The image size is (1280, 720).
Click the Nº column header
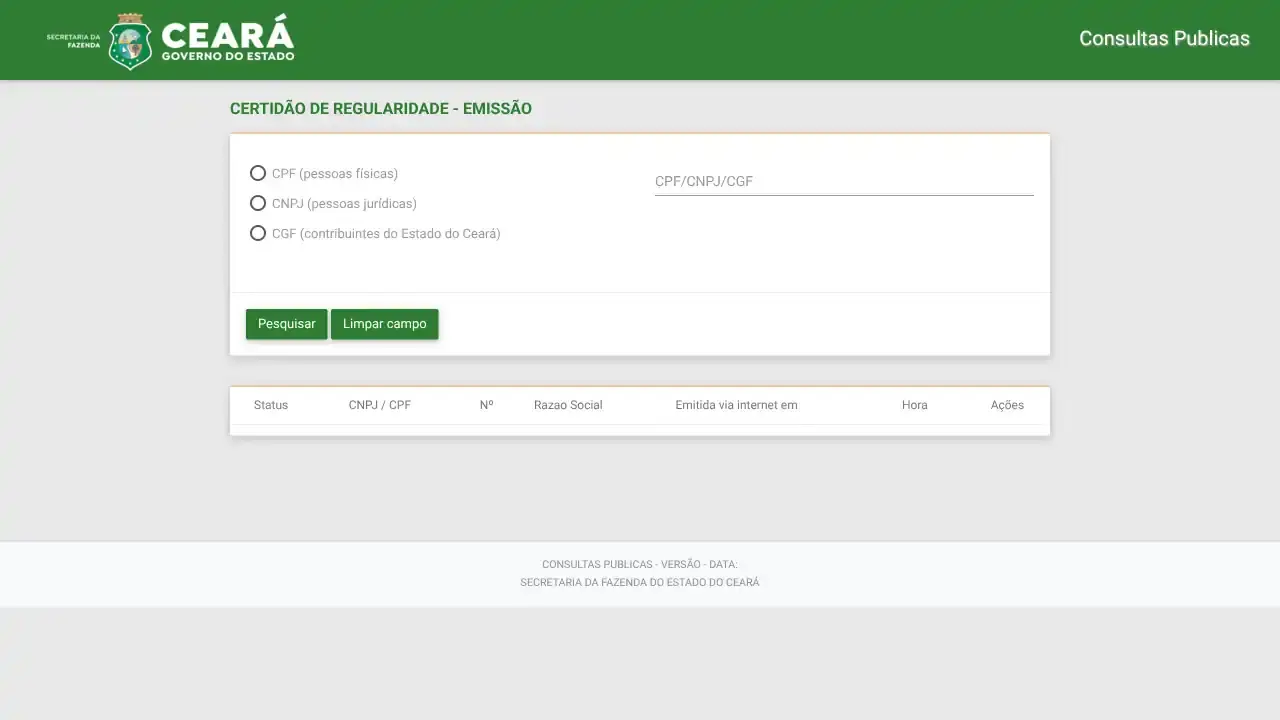(x=486, y=405)
